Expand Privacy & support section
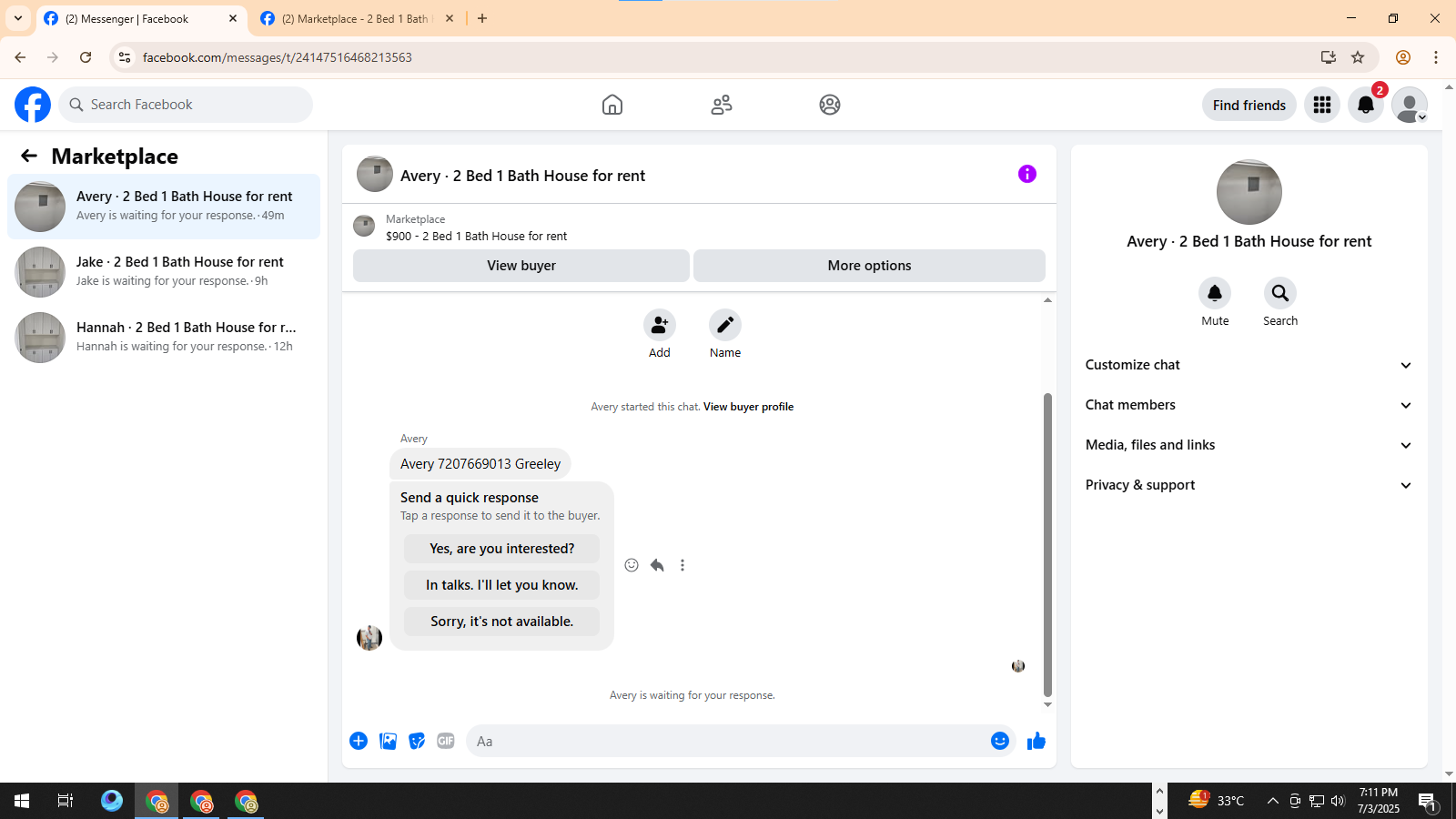1456x819 pixels. (1249, 485)
